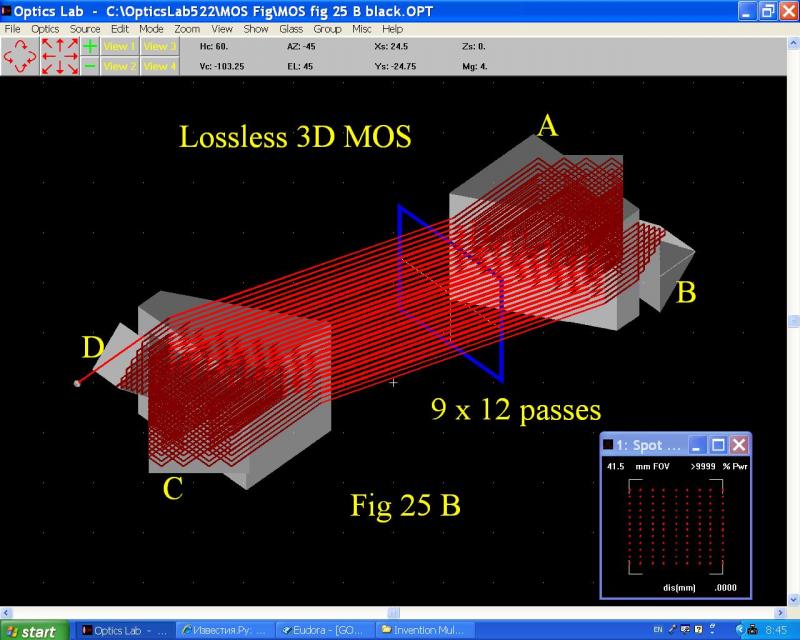800x640 pixels.
Task: Expand the Group menu
Action: (327, 29)
